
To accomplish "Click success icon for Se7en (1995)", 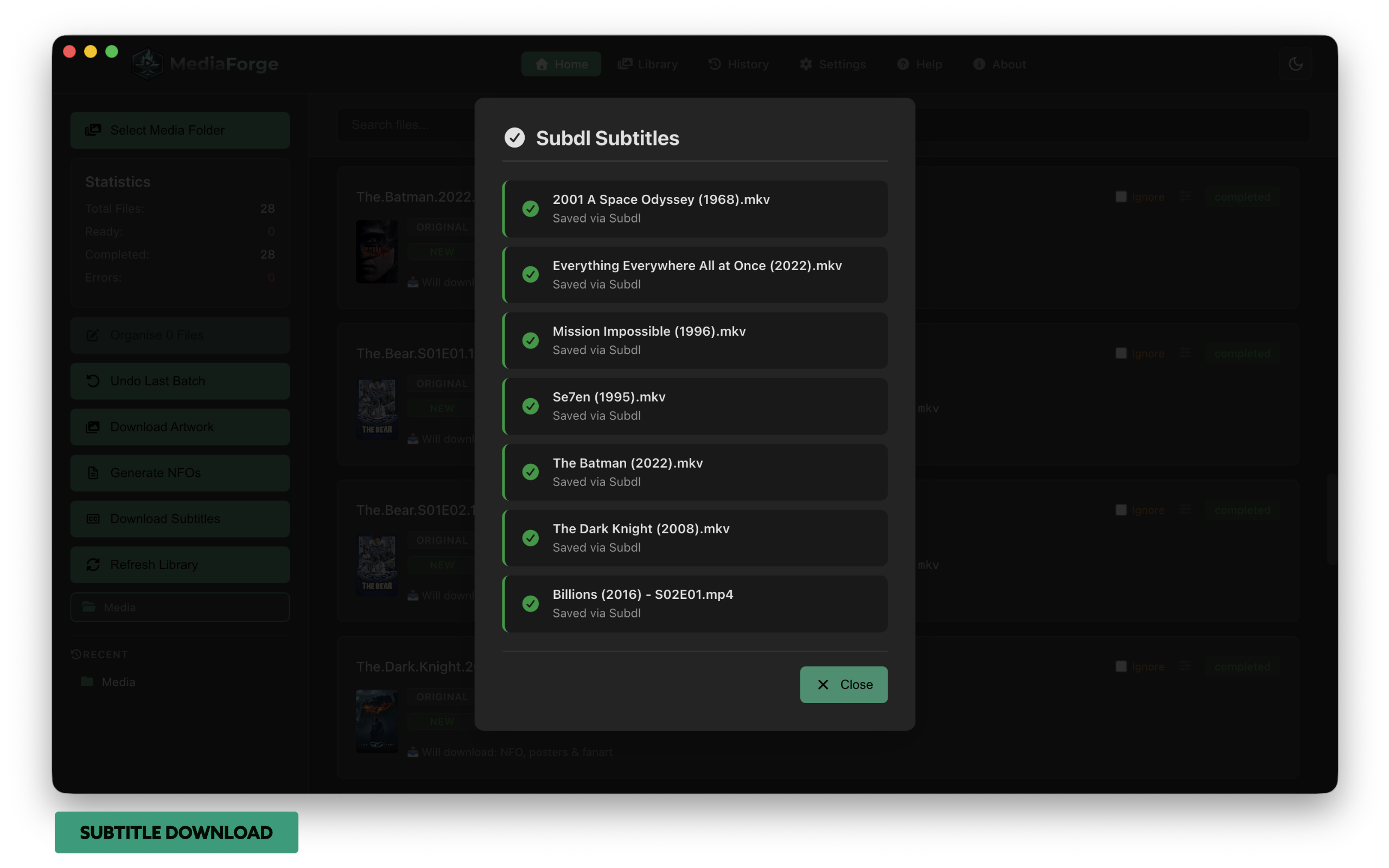I will point(530,406).
